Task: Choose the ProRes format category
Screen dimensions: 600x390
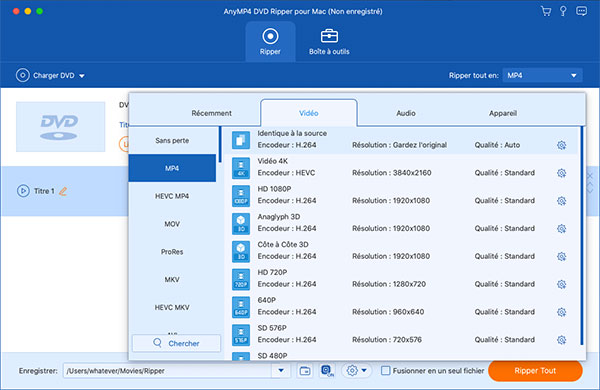Action: click(x=172, y=252)
